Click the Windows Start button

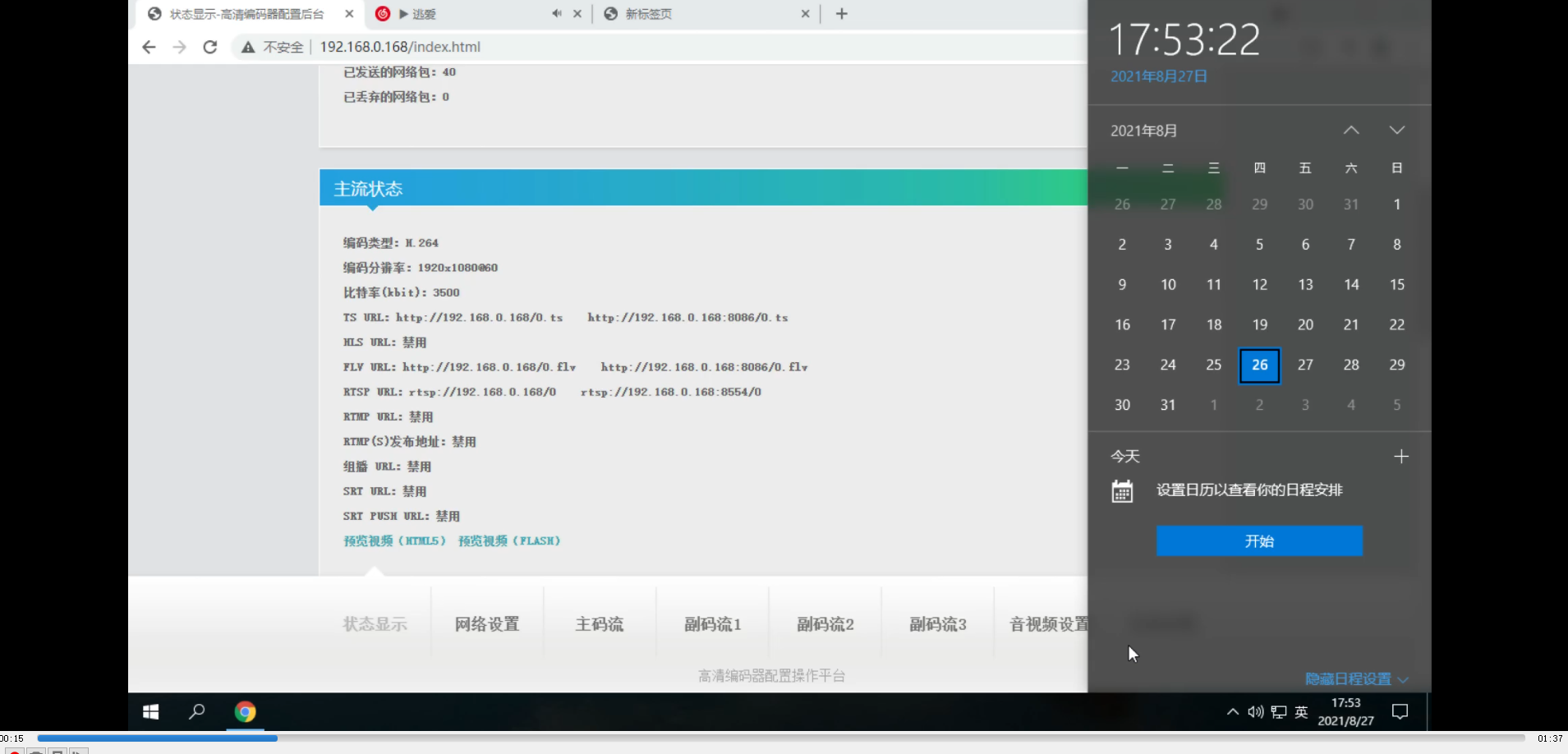[150, 711]
